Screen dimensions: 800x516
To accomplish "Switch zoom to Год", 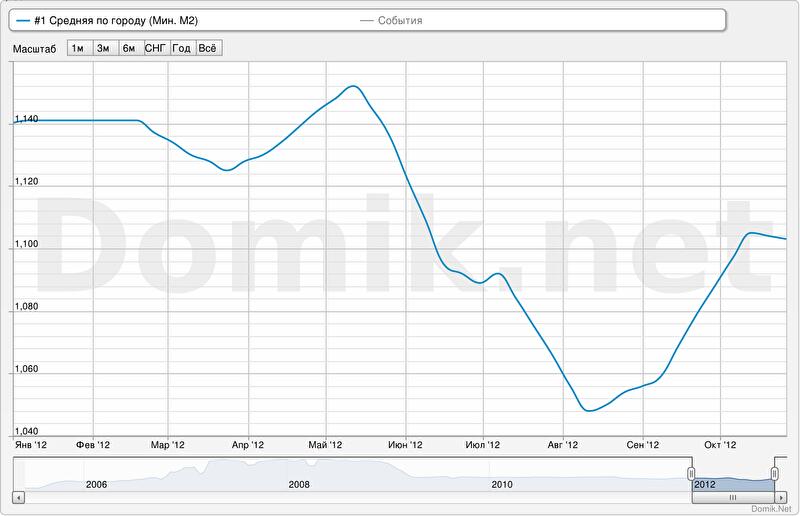I will click(182, 48).
